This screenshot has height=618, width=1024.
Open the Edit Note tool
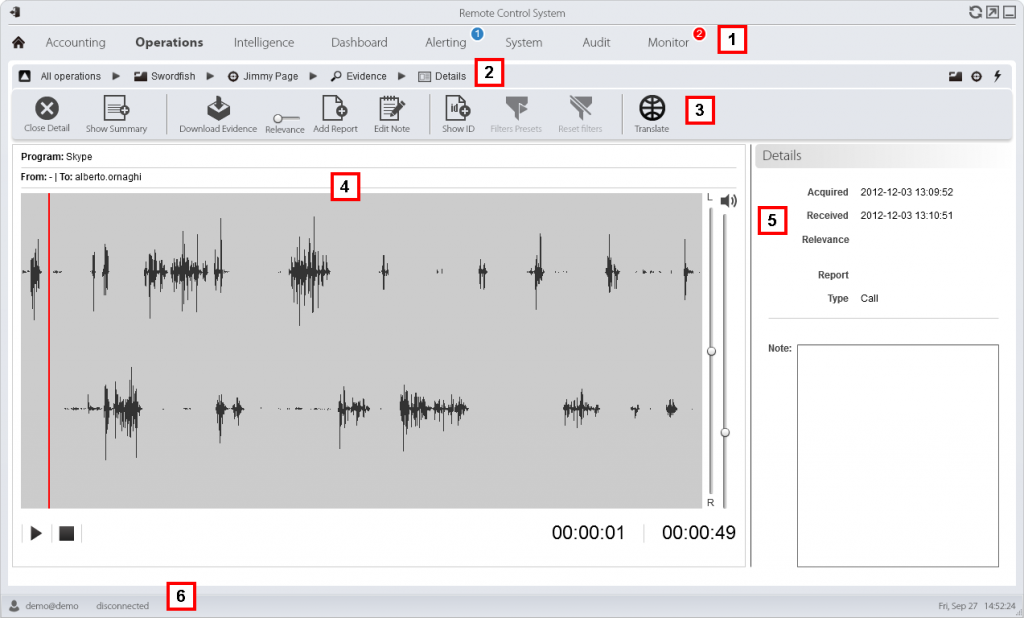coord(391,108)
